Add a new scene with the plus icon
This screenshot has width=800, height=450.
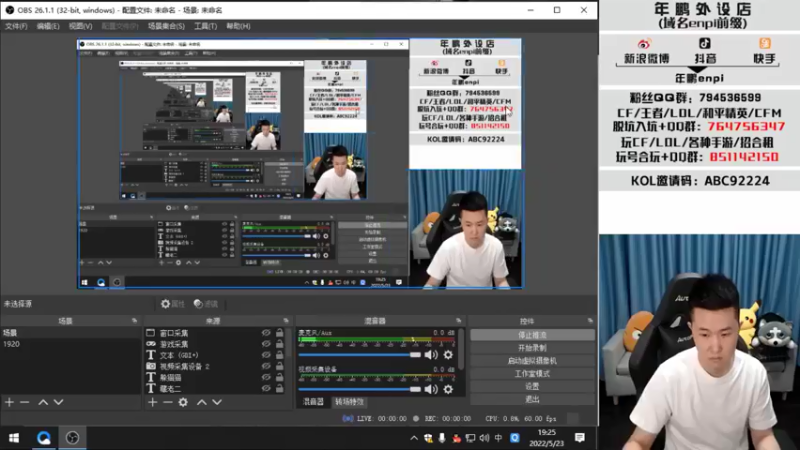[9, 402]
